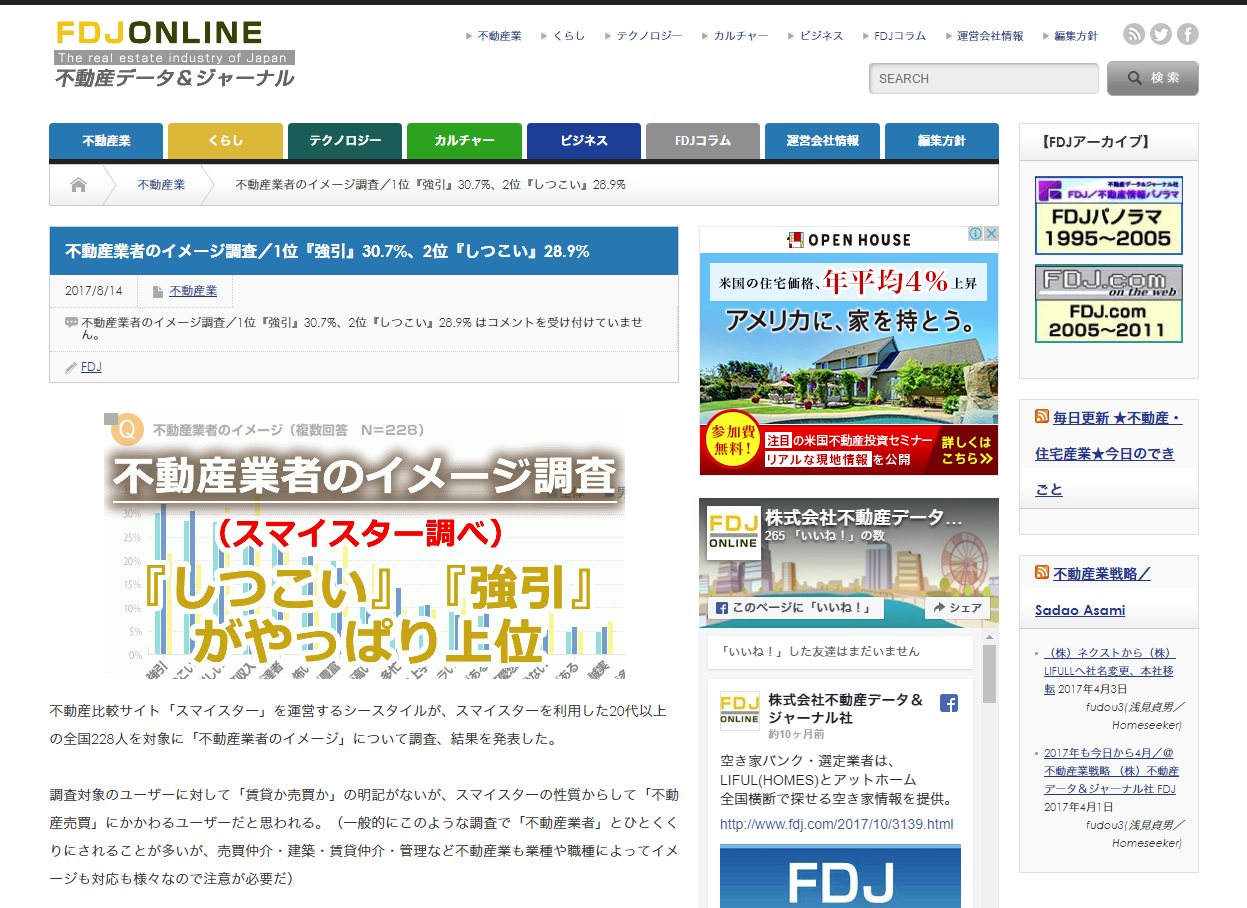This screenshot has height=908, width=1247.
Task: Select ビジネス in top header menu
Action: pos(821,36)
